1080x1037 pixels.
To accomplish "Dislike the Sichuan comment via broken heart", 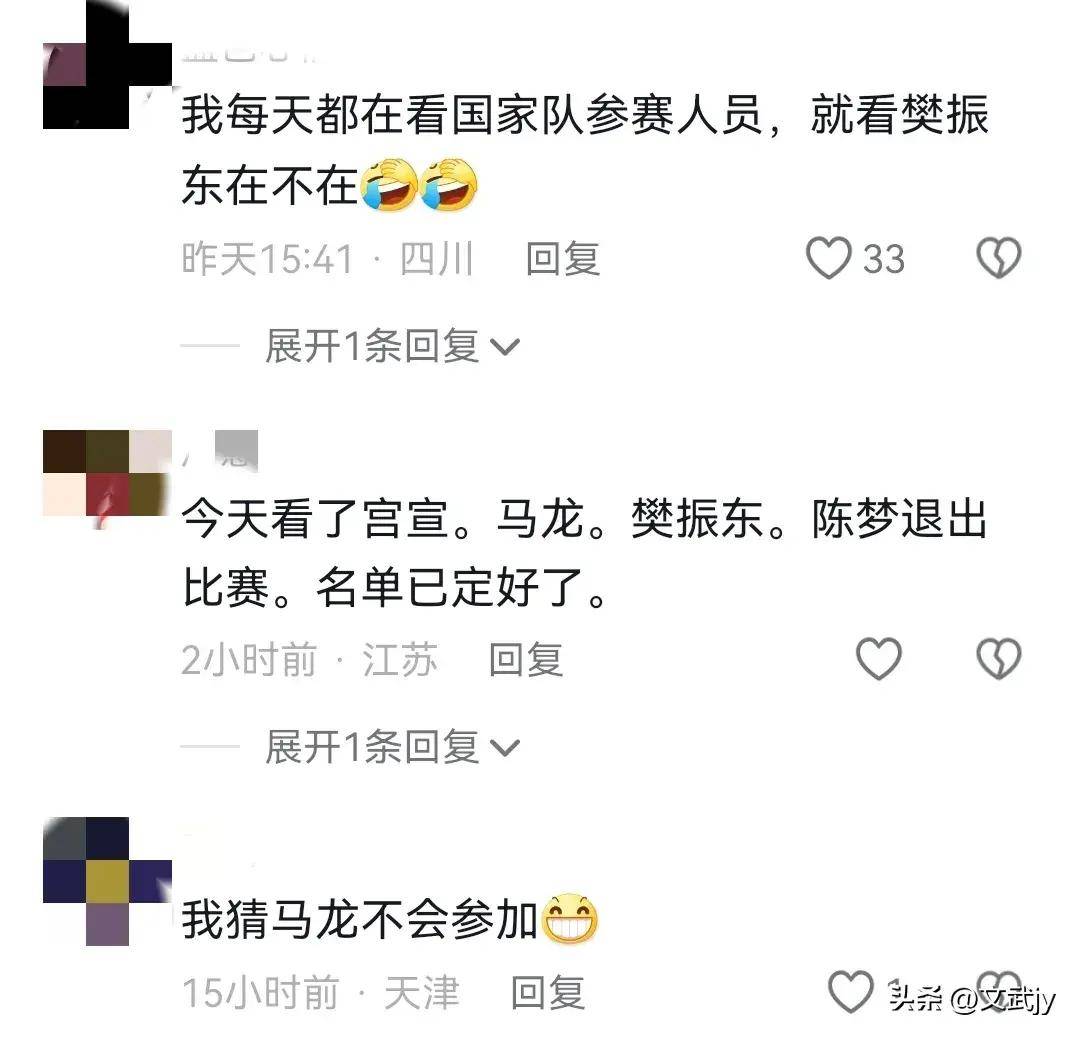I will point(999,258).
